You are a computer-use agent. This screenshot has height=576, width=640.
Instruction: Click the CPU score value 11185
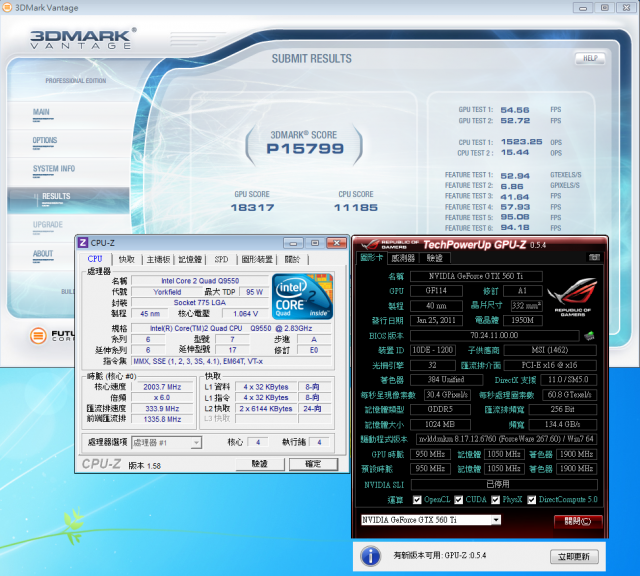tap(356, 208)
